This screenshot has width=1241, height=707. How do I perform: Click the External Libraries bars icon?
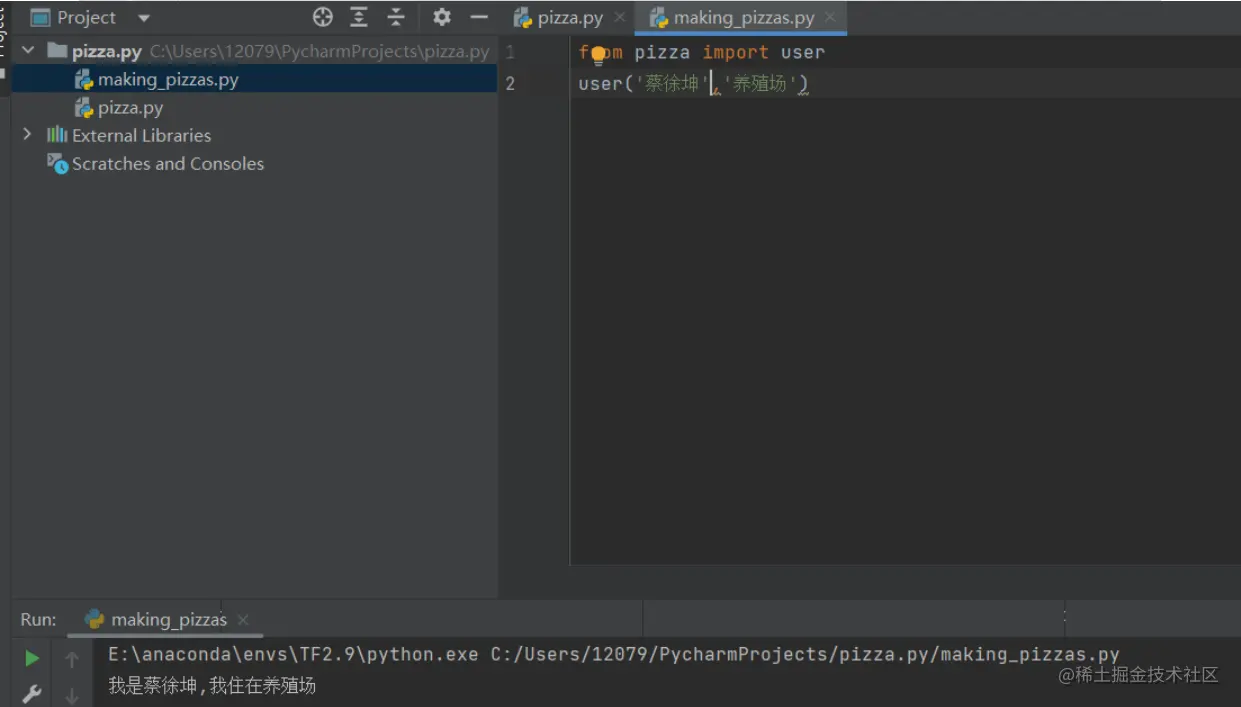tap(57, 135)
